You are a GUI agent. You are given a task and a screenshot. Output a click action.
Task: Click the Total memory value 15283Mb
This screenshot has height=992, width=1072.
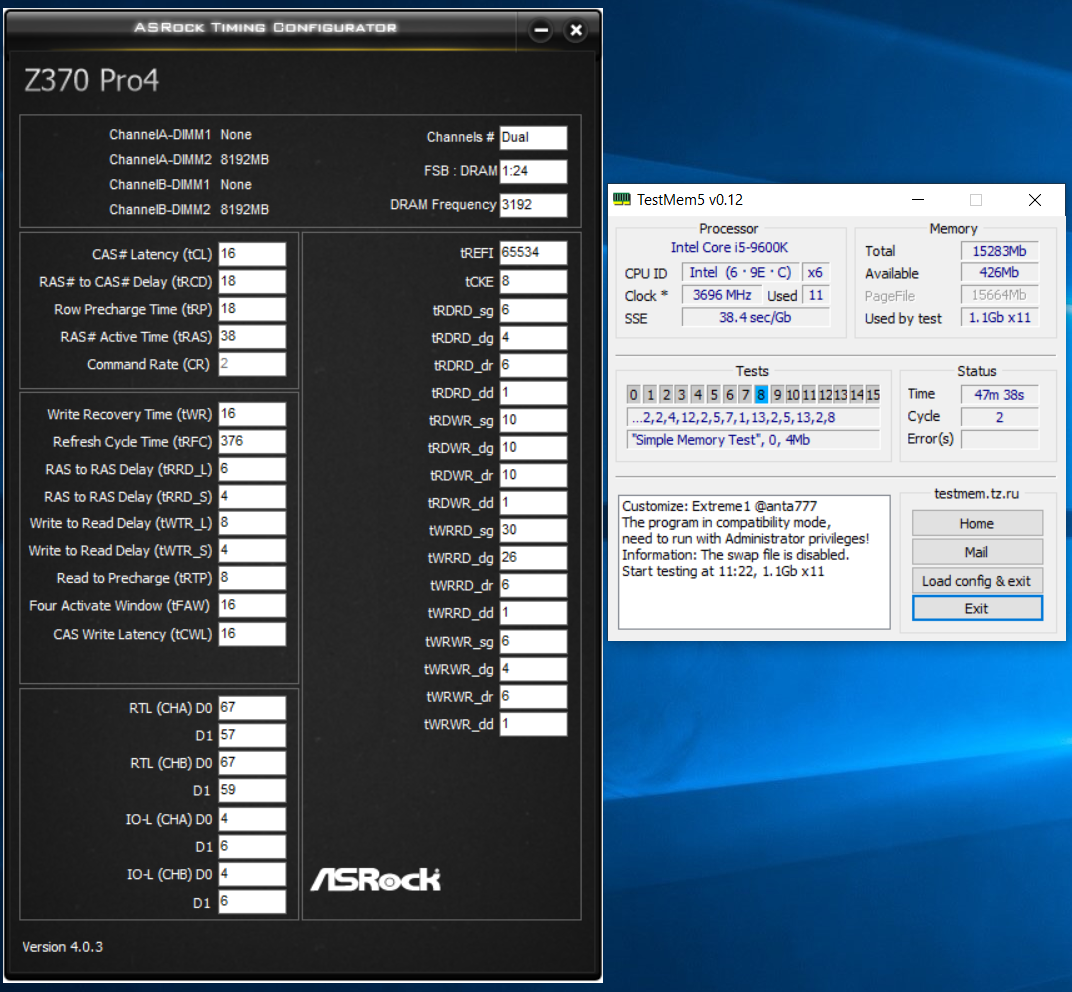pos(1000,251)
